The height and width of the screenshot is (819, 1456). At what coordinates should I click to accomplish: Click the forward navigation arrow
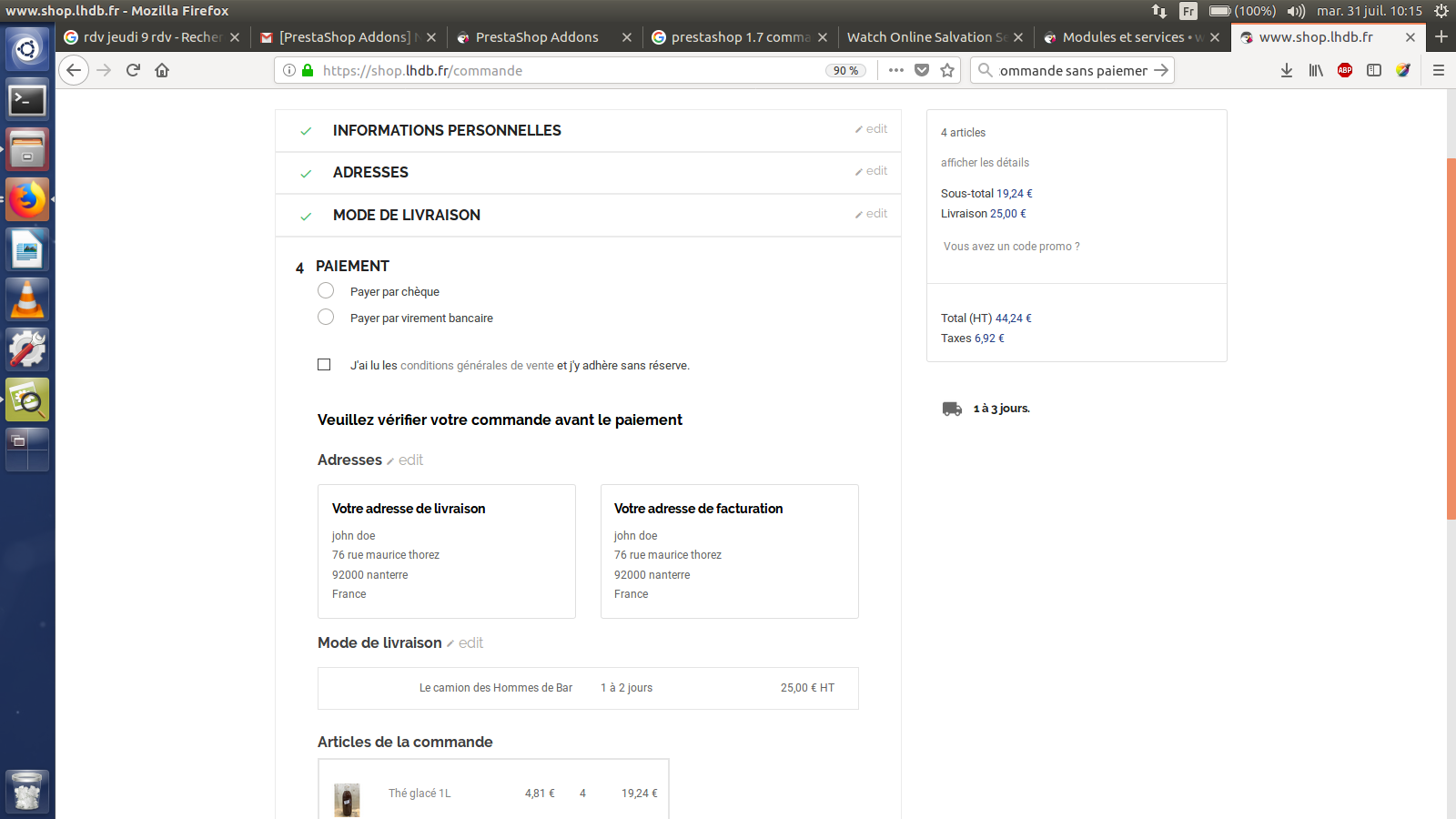click(104, 70)
